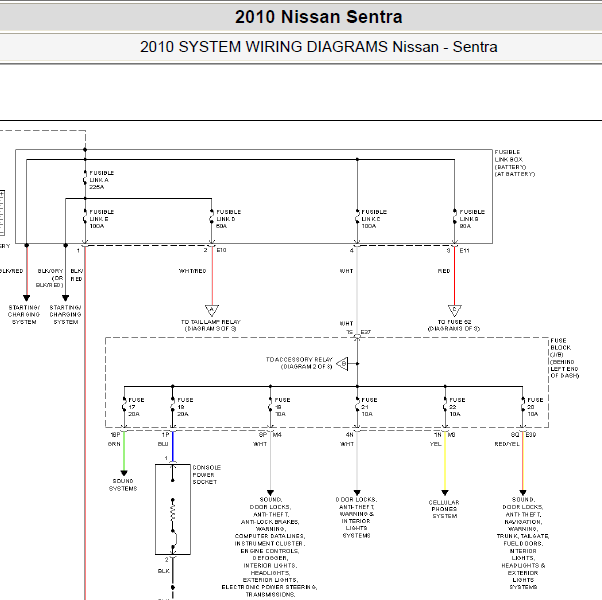
Task: Select 'Fusible Link Box (Battery)' component label
Action: 514,163
